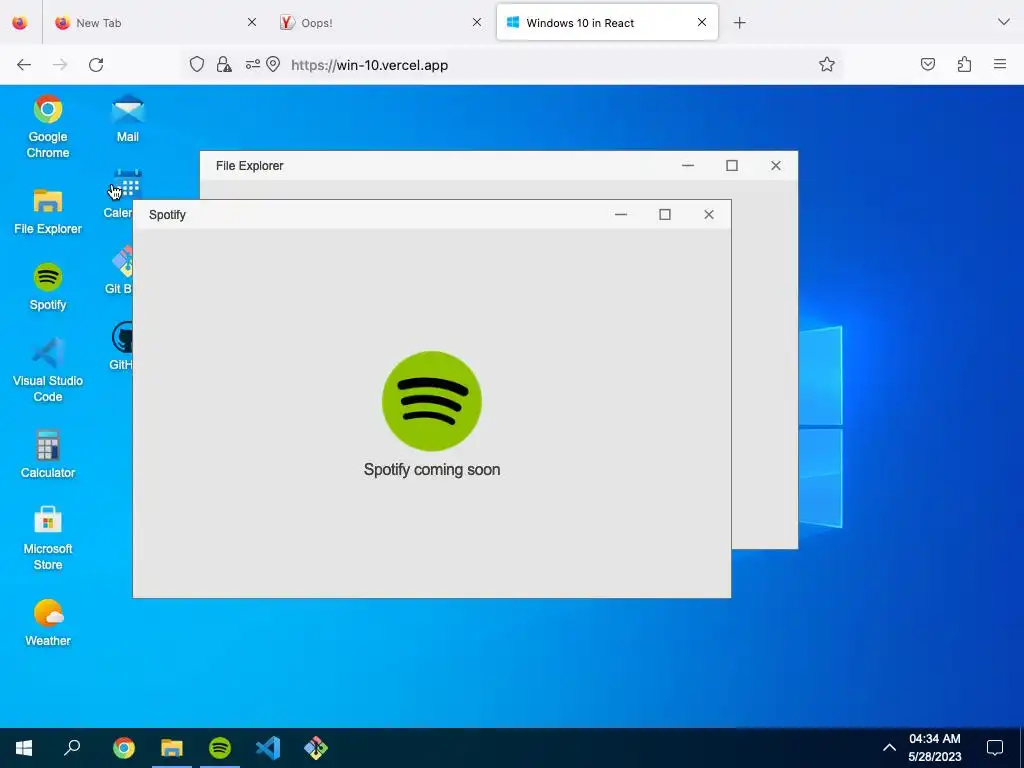This screenshot has height=768, width=1024.
Task: Close the File Explorer window
Action: tap(776, 166)
